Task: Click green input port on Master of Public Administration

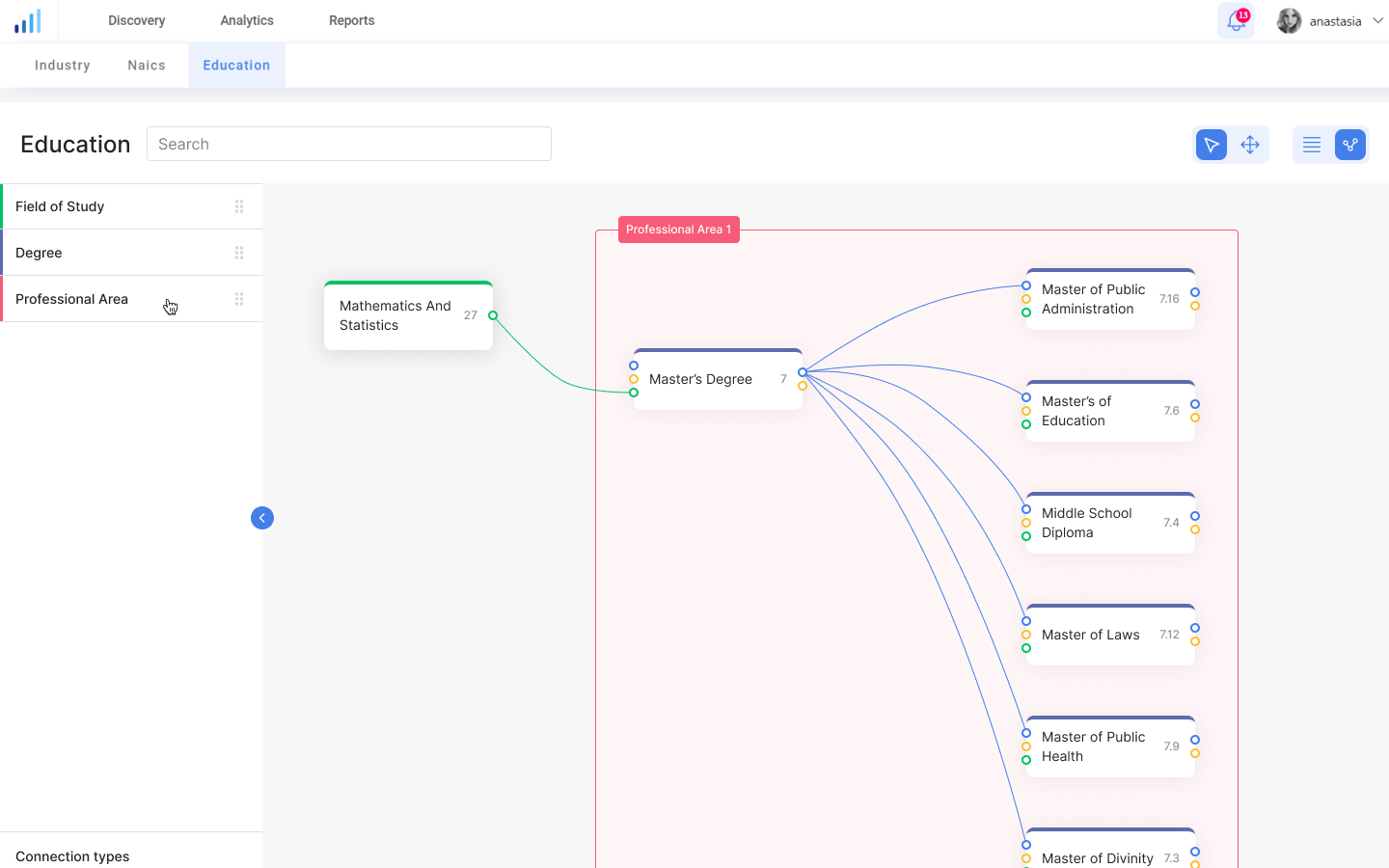Action: click(1026, 312)
